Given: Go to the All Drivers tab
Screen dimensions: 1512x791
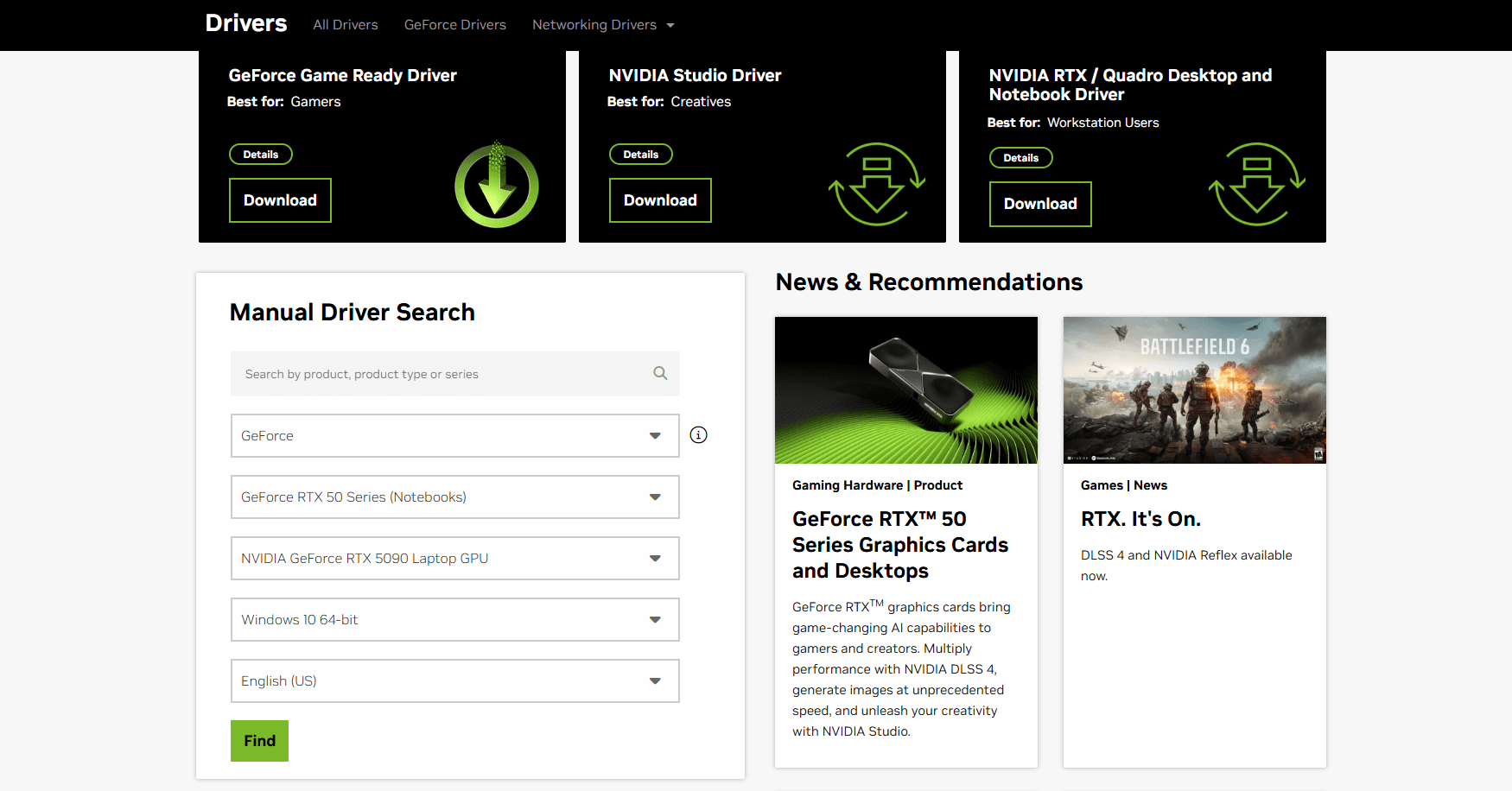Looking at the screenshot, I should (x=346, y=25).
